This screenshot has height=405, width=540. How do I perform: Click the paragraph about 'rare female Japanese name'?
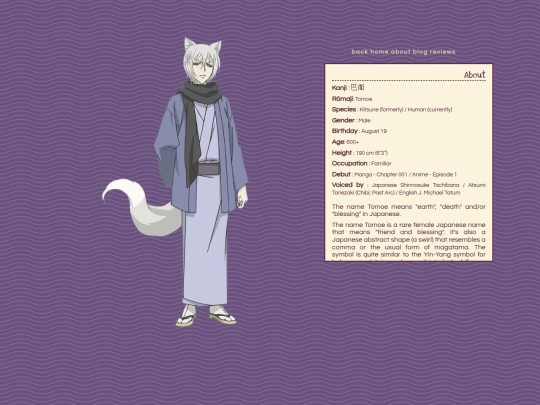coord(409,242)
